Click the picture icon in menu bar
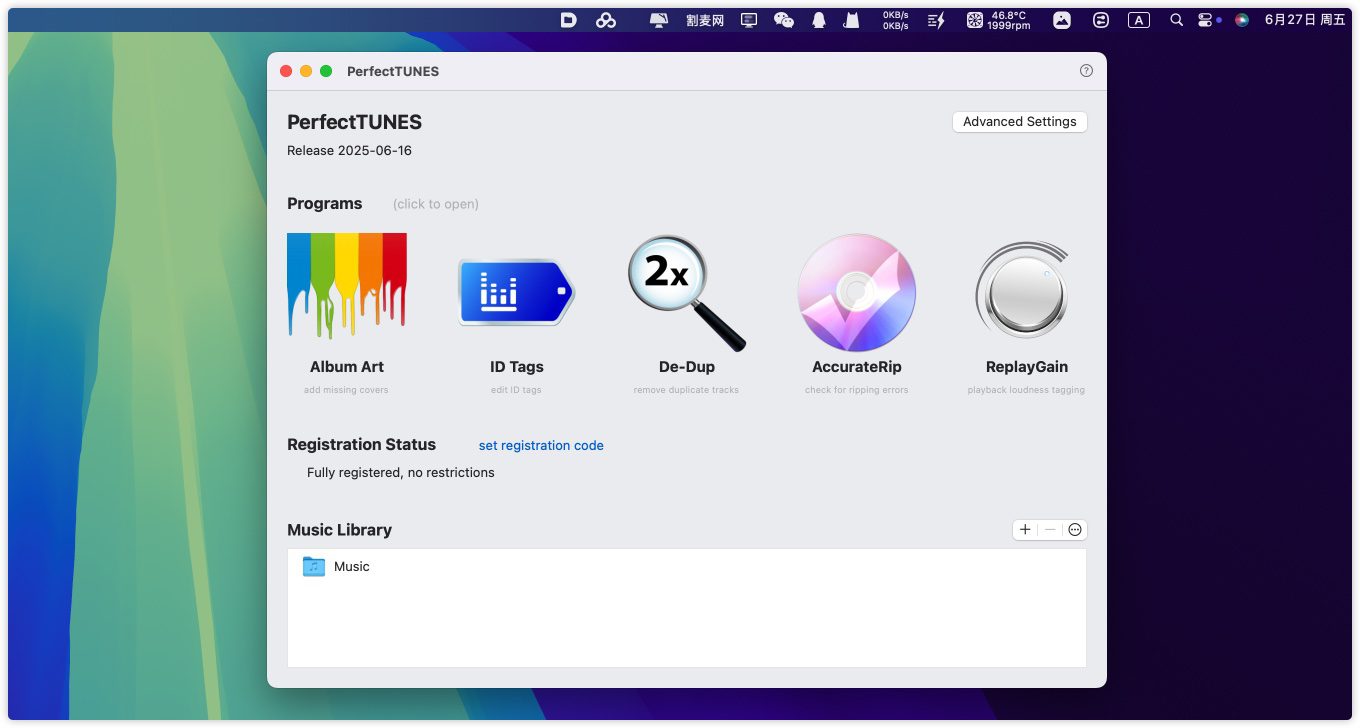The image size is (1360, 728). pos(1062,20)
